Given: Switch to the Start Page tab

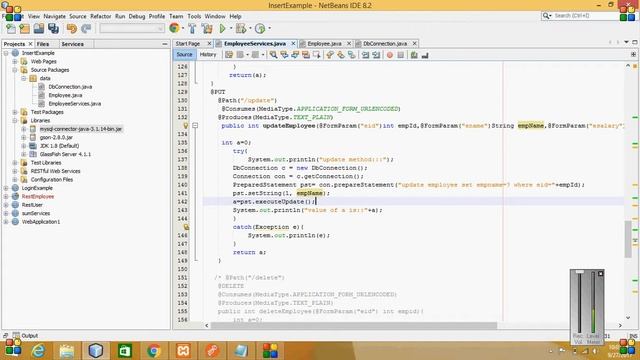Looking at the screenshot, I should point(188,43).
